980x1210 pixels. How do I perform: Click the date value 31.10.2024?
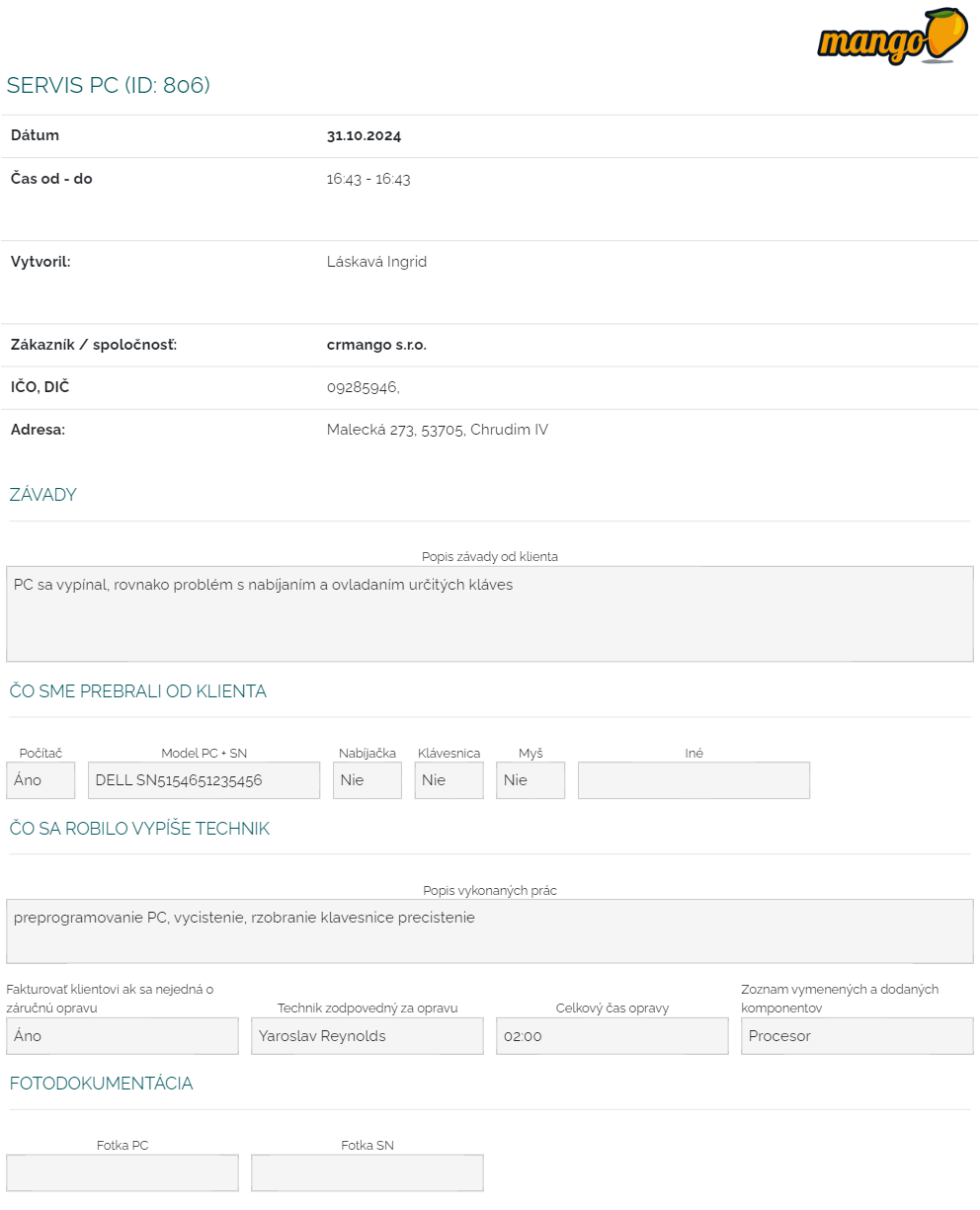coord(364,136)
